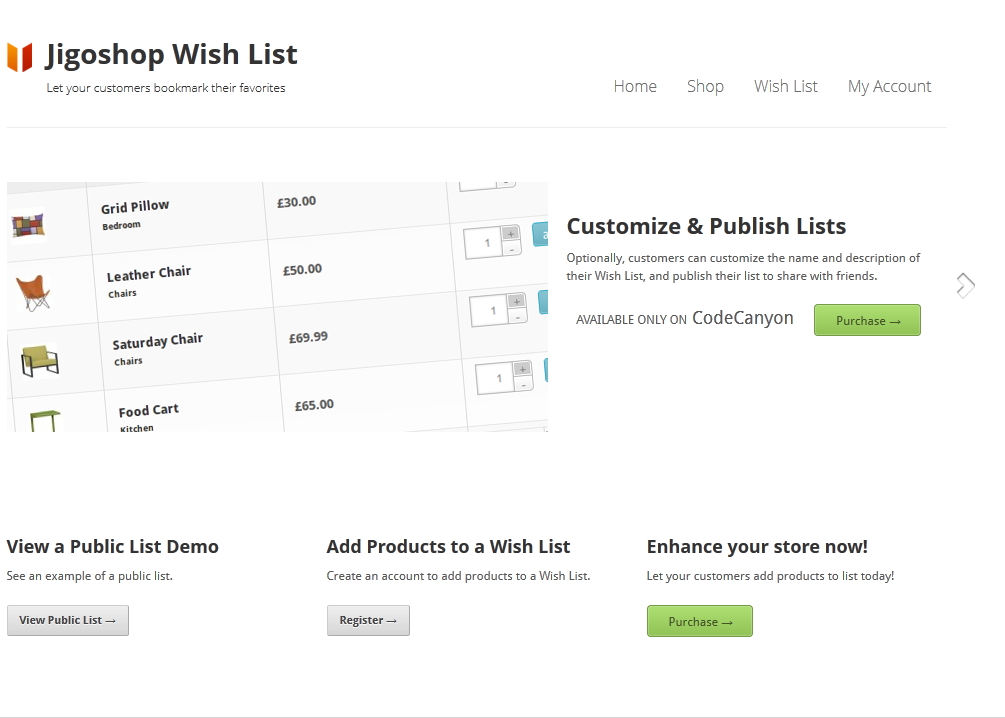
Task: Click the Leather Chair product name
Action: coord(149,274)
